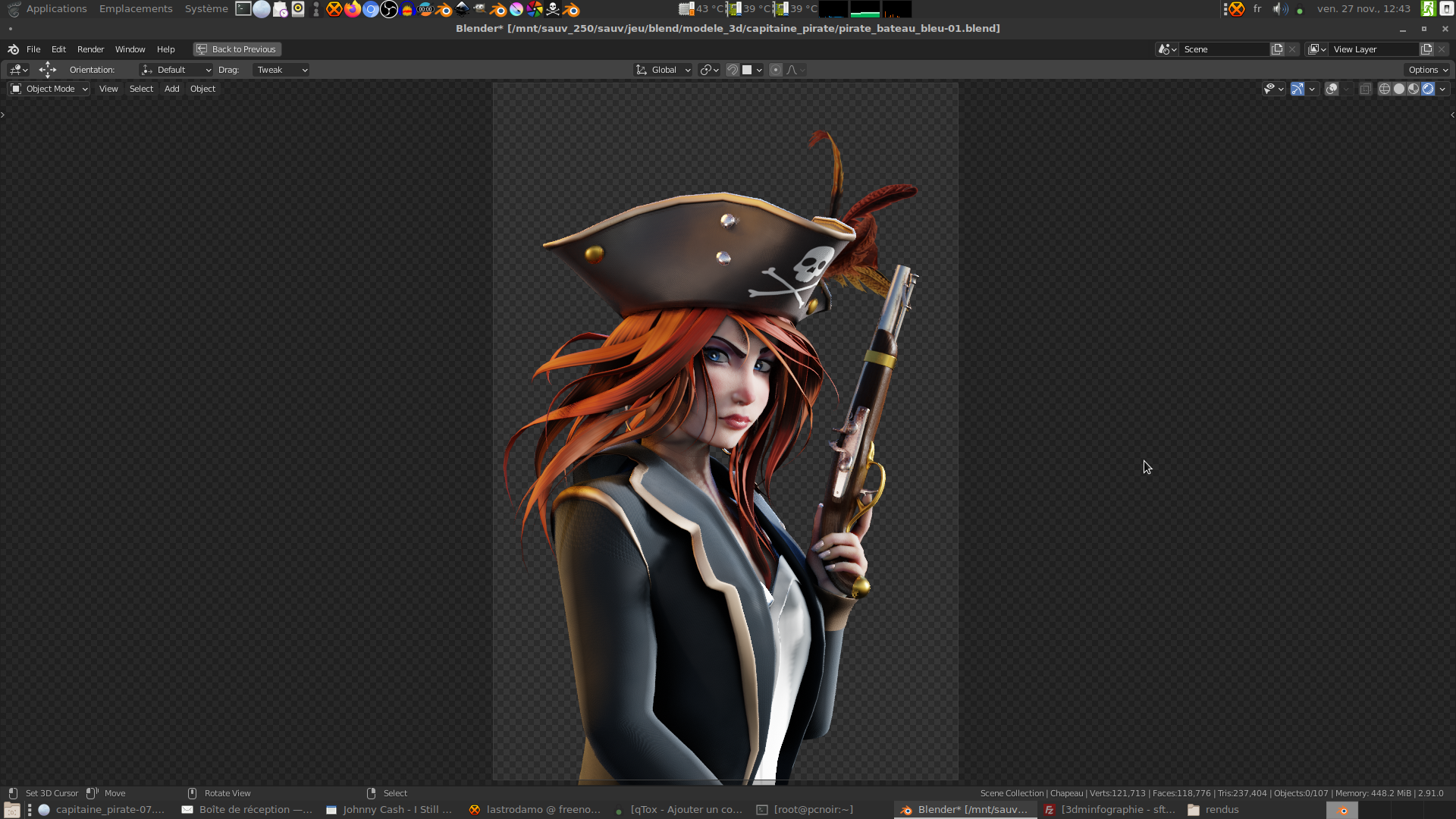Switch to Boîte de réception taskbar window
This screenshot has height=819, width=1456.
coord(247,810)
